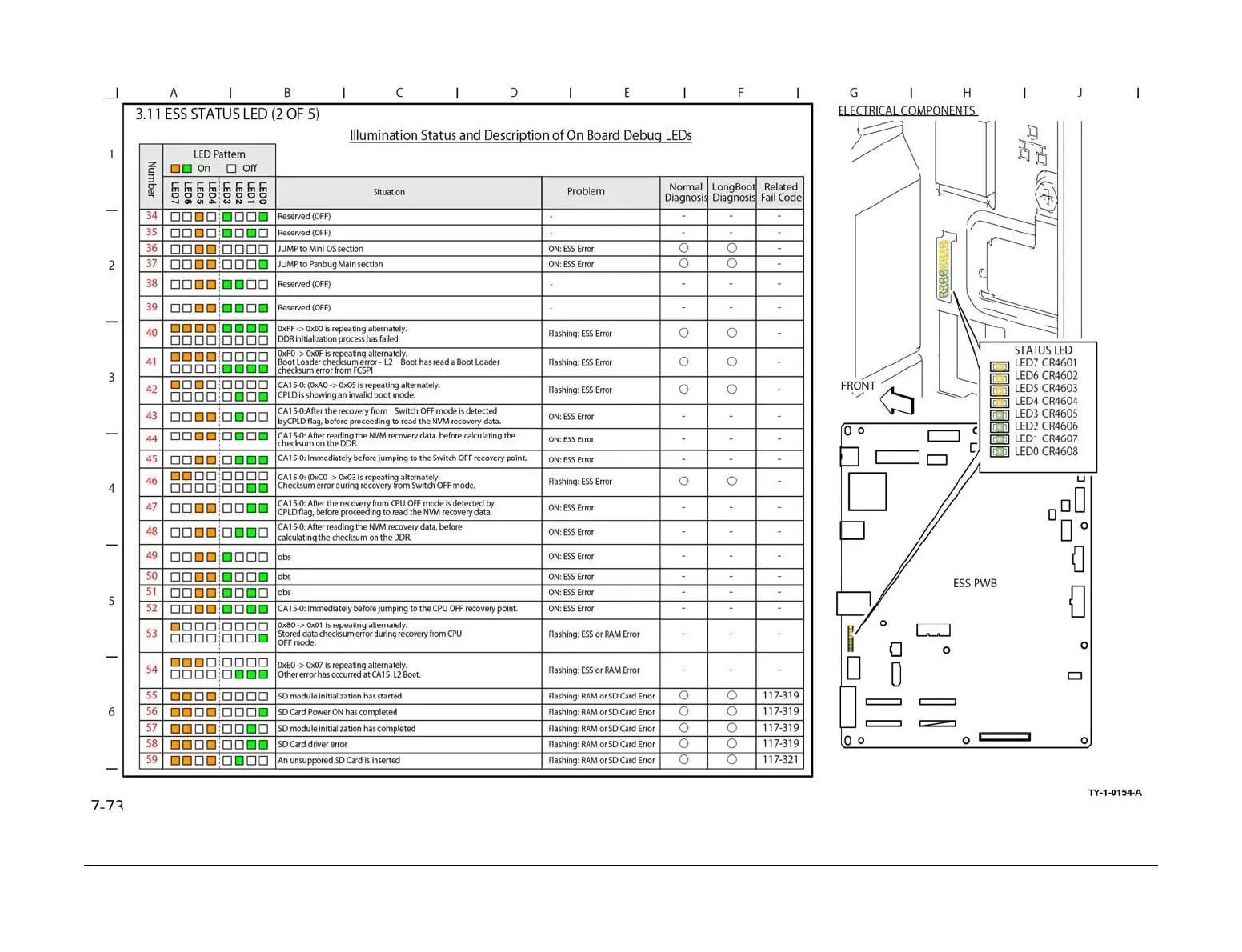1242x952 pixels.
Task: Select the LED2 CR4606 indicator icon
Action: (x=999, y=427)
